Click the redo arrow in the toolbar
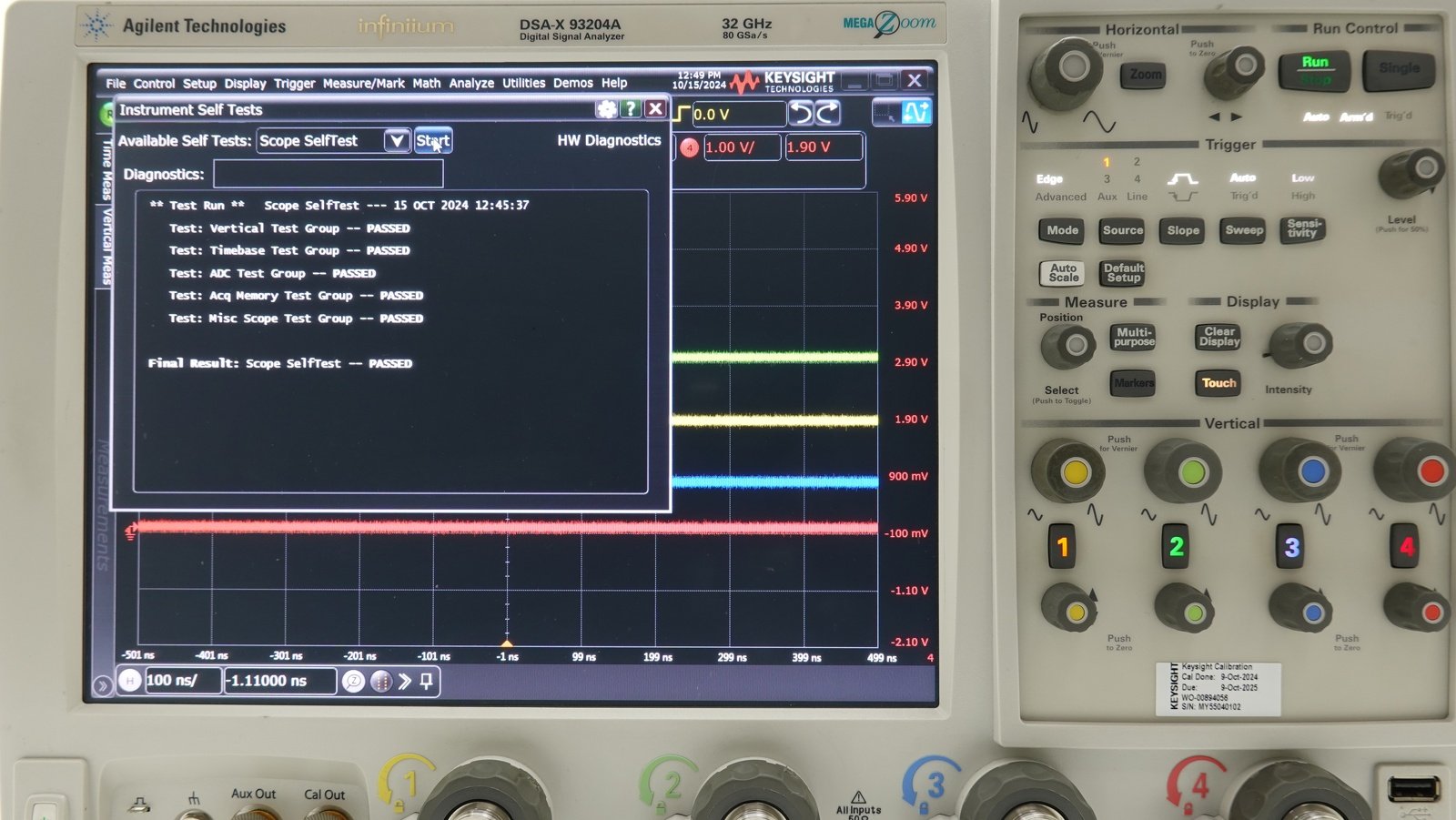Image resolution: width=1456 pixels, height=820 pixels. coord(827,113)
